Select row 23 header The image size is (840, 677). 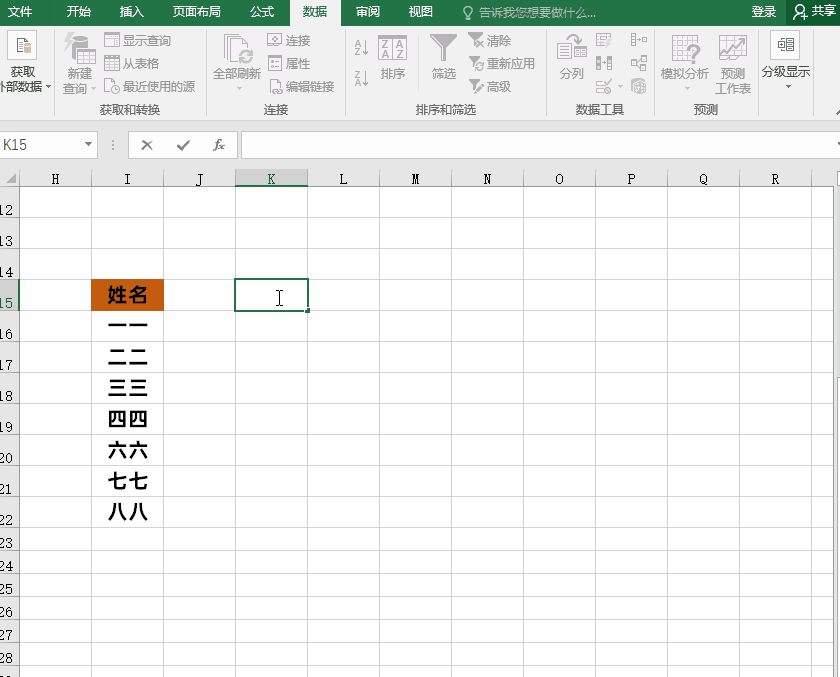point(9,540)
